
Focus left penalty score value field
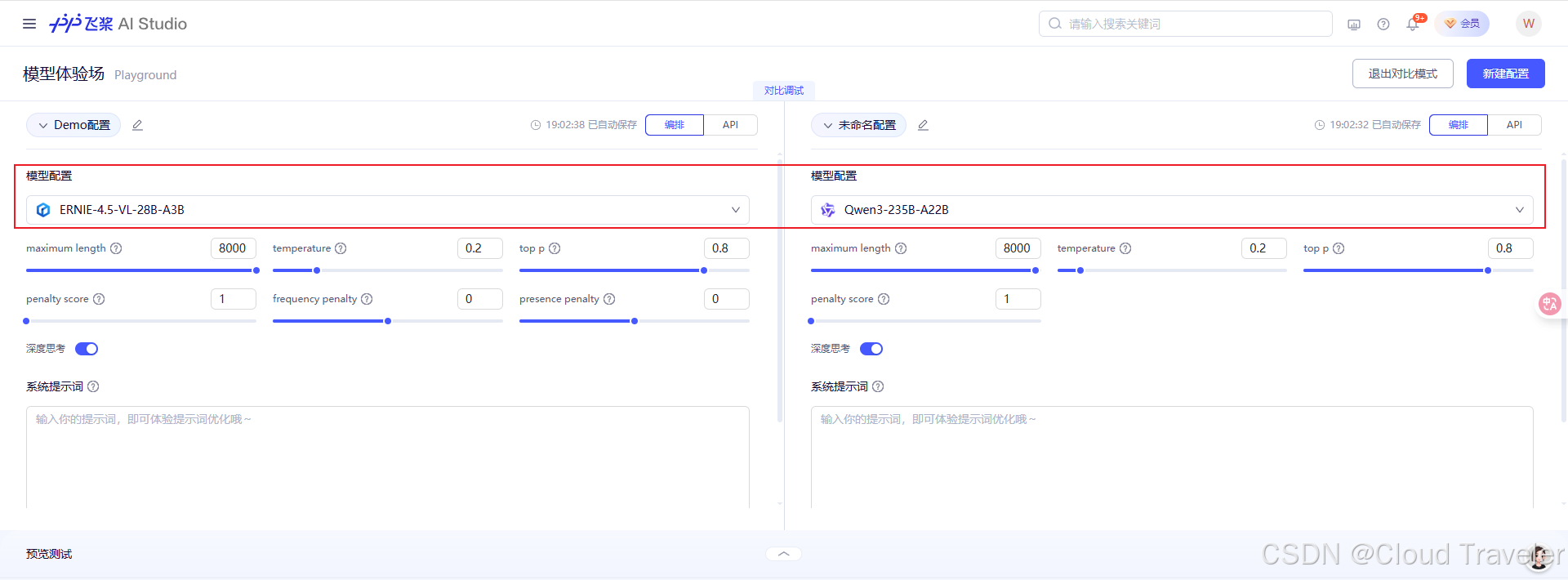234,299
